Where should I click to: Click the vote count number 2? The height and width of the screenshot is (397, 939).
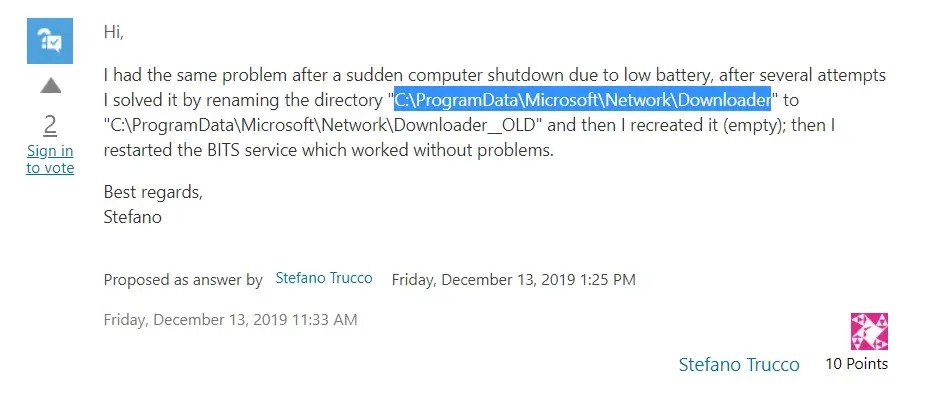coord(50,125)
